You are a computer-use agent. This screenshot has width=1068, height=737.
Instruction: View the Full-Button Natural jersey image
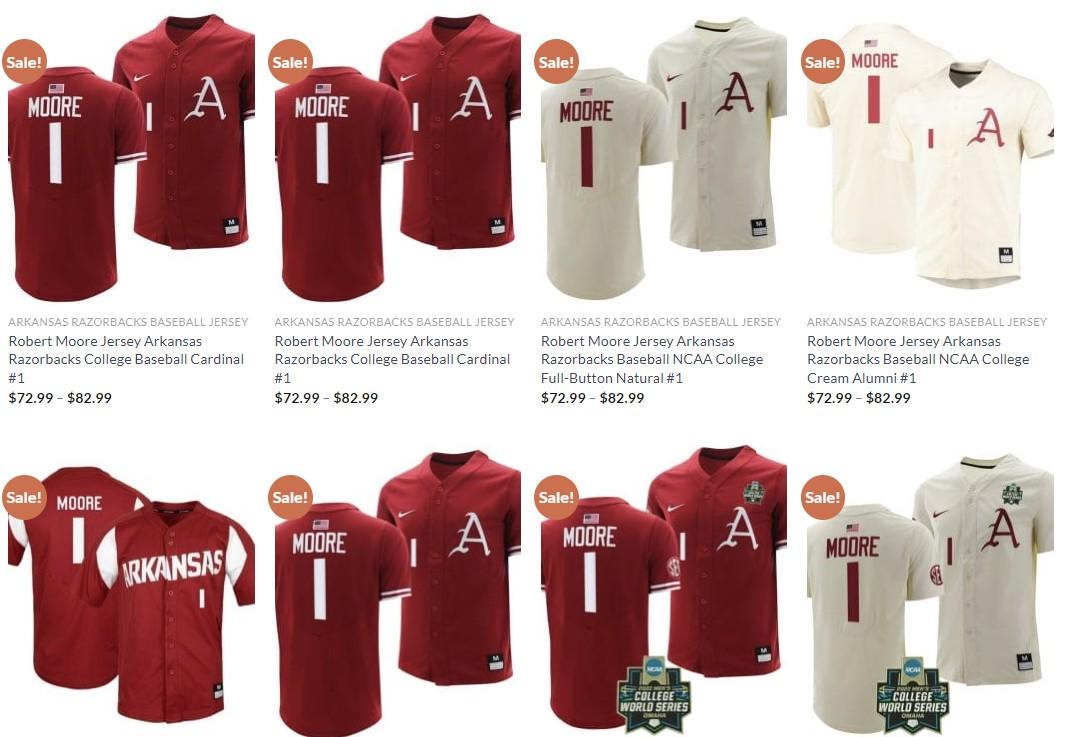(664, 158)
